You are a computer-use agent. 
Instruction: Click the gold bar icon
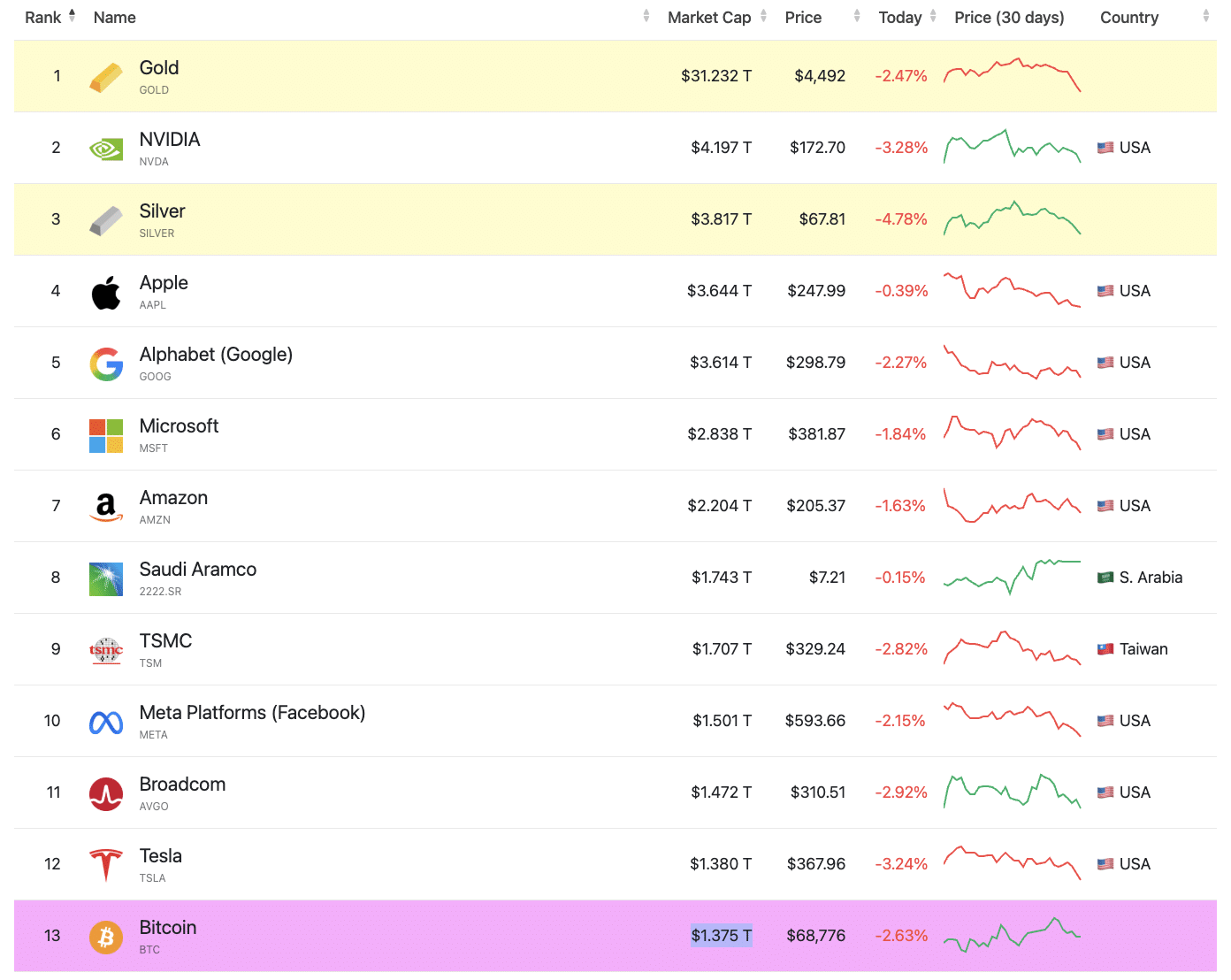106,77
